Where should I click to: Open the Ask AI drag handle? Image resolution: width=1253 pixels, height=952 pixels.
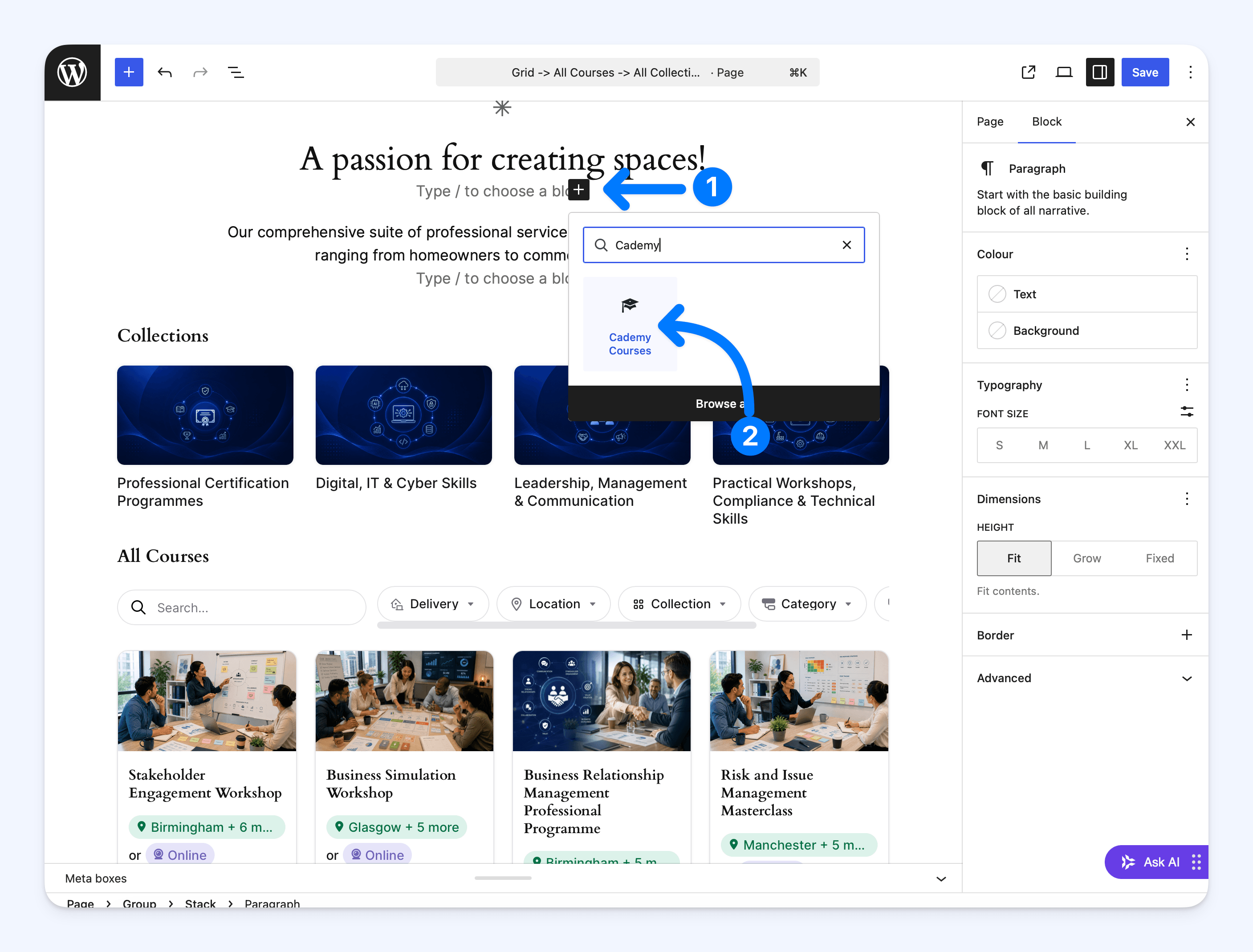tap(1196, 862)
